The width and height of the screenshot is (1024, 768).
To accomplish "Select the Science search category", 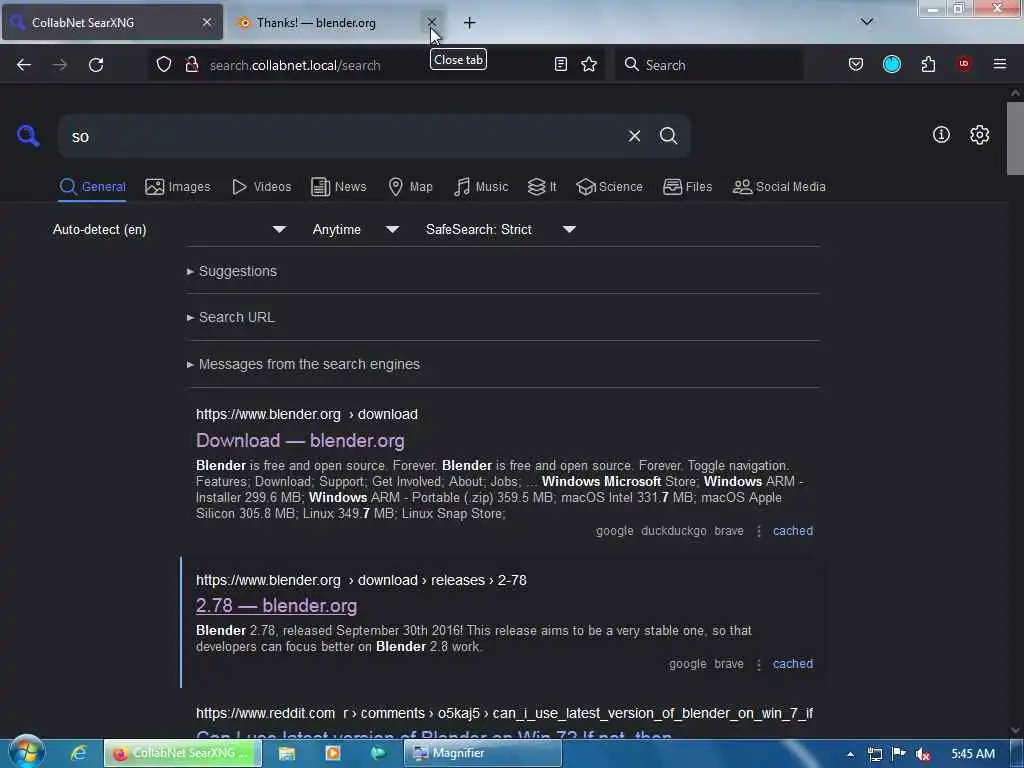I will pos(609,187).
